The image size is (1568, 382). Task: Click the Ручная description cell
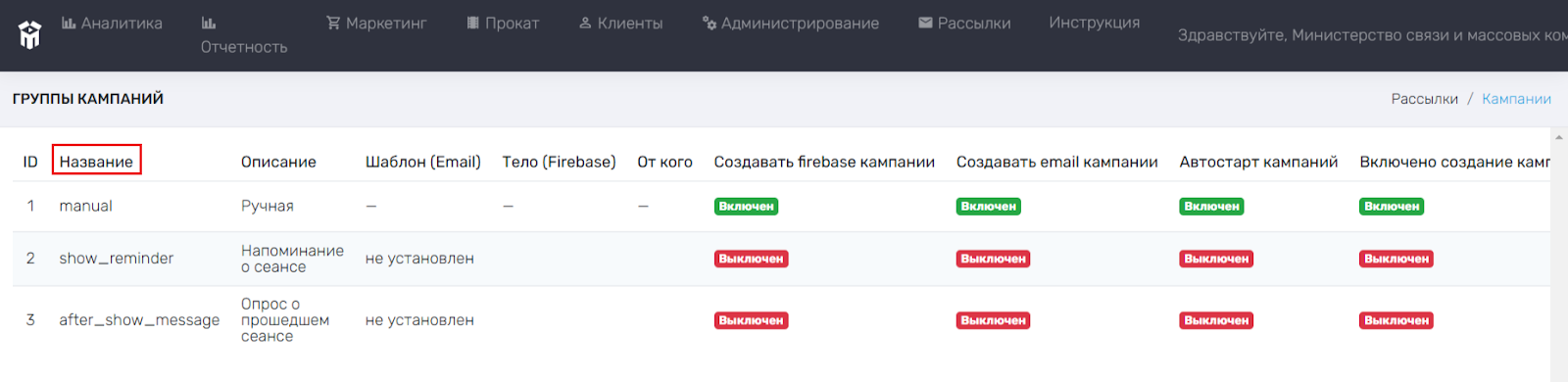pos(268,207)
